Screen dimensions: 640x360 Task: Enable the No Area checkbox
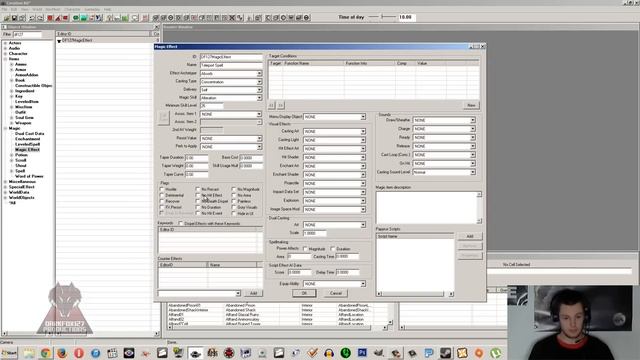click(234, 196)
